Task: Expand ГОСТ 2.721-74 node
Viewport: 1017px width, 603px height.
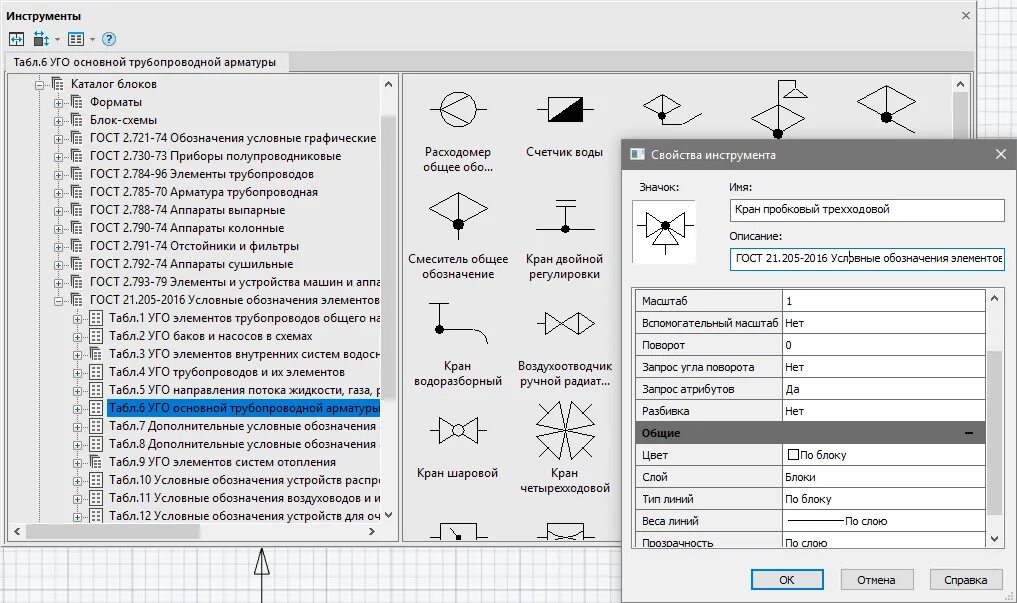Action: pos(58,139)
